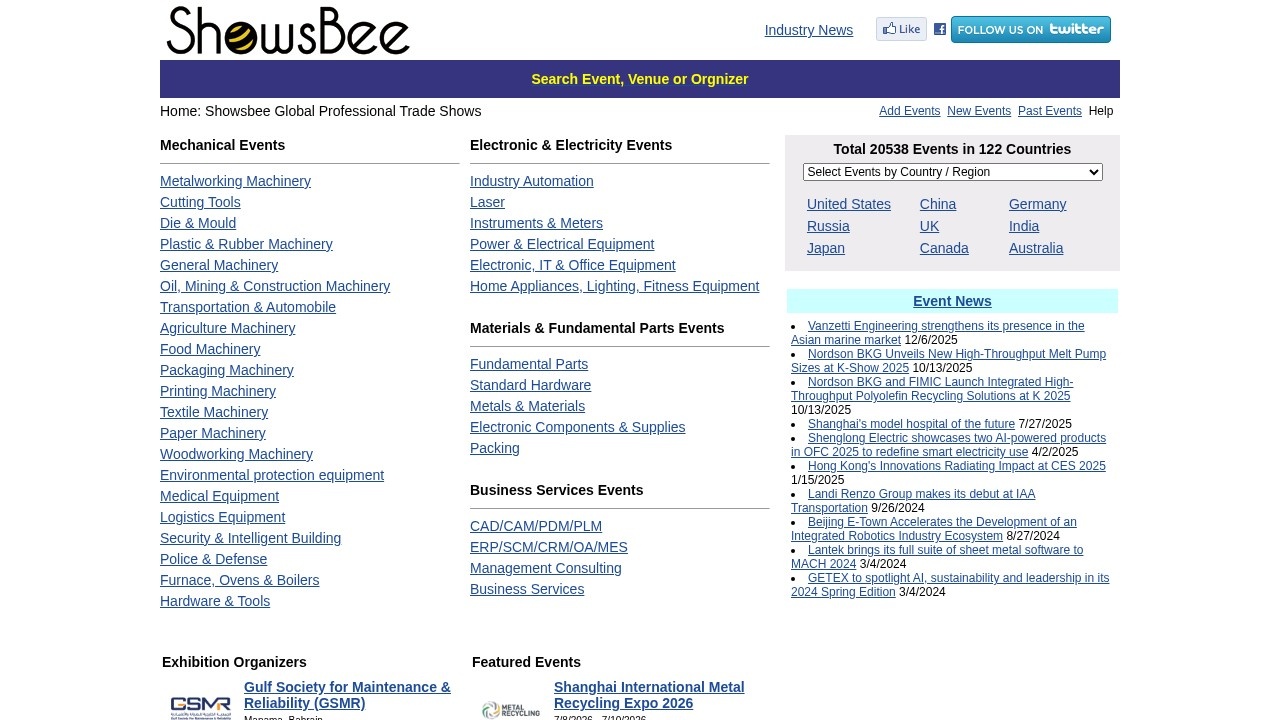Open the Add Events page
Screen dimensions: 1280x720
(x=909, y=111)
